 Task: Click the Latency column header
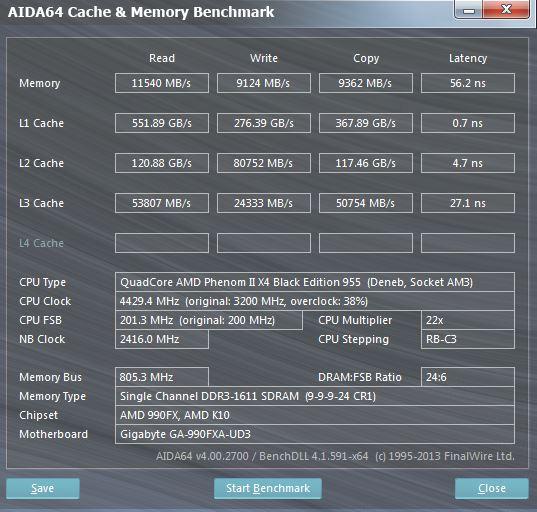[468, 59]
